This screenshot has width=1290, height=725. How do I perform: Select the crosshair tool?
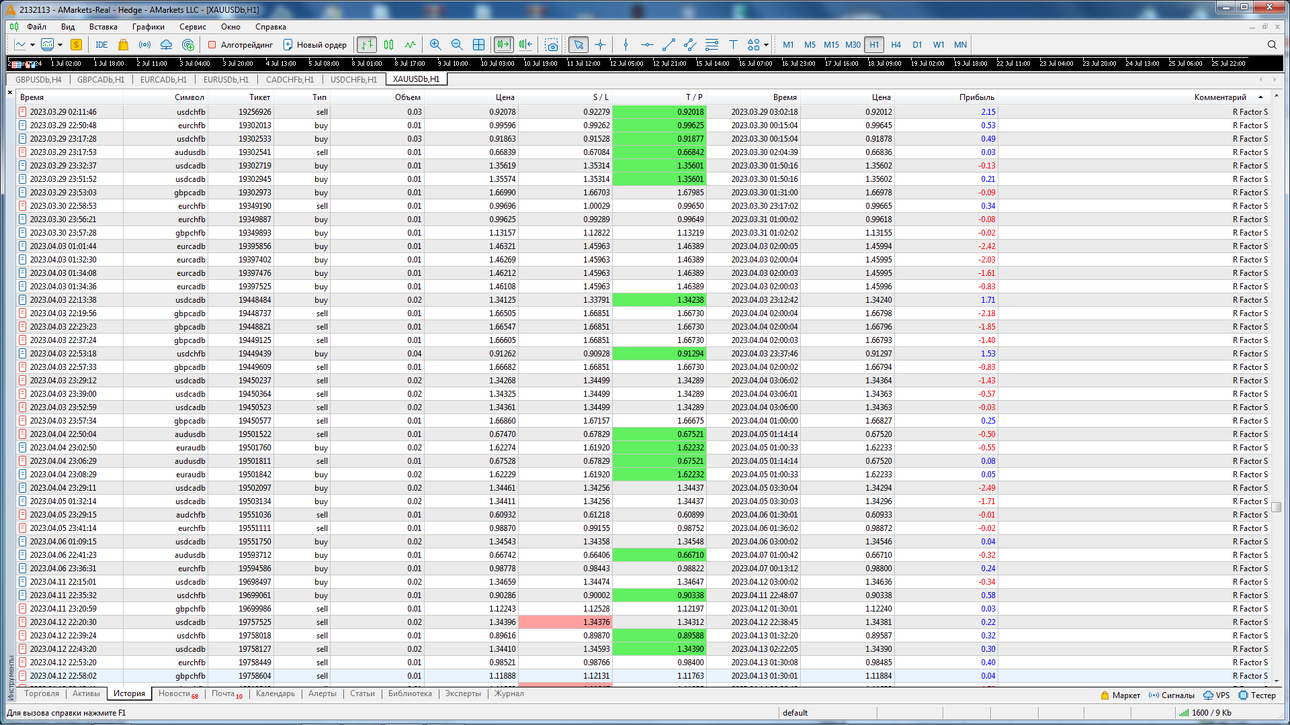tap(600, 45)
